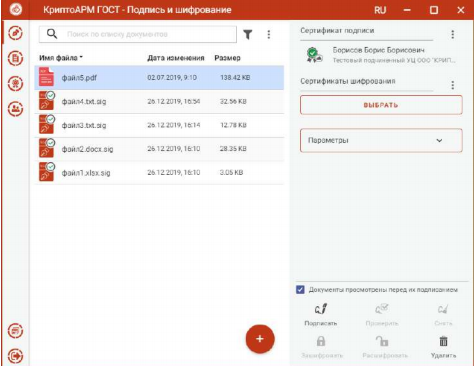Click the 138.42 KB size cell
This screenshot has height=366, width=474.
pyautogui.click(x=235, y=77)
